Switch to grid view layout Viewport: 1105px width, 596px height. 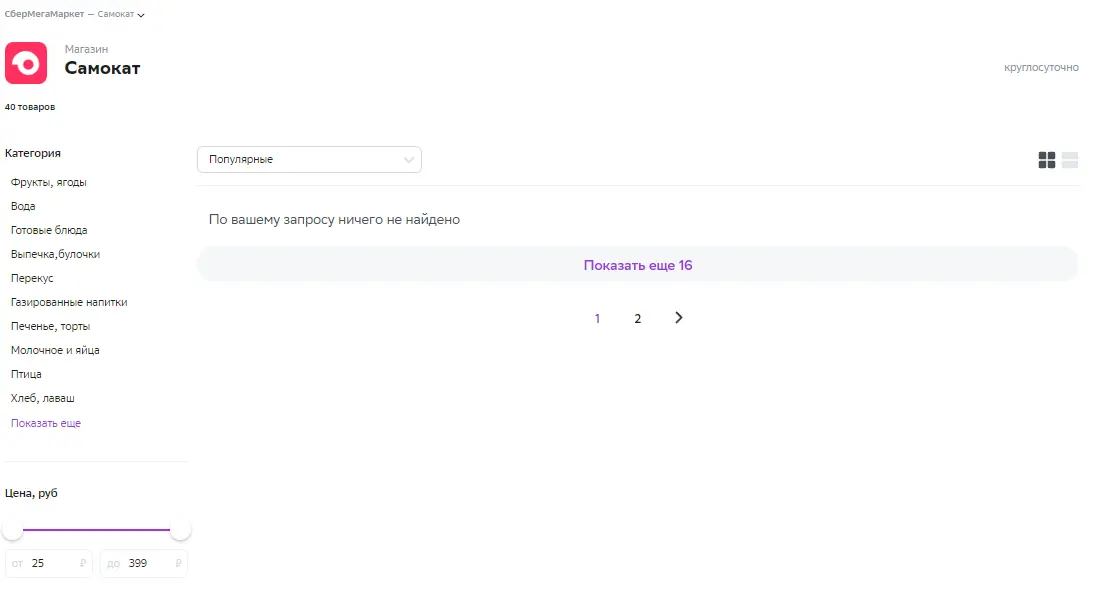1047,160
